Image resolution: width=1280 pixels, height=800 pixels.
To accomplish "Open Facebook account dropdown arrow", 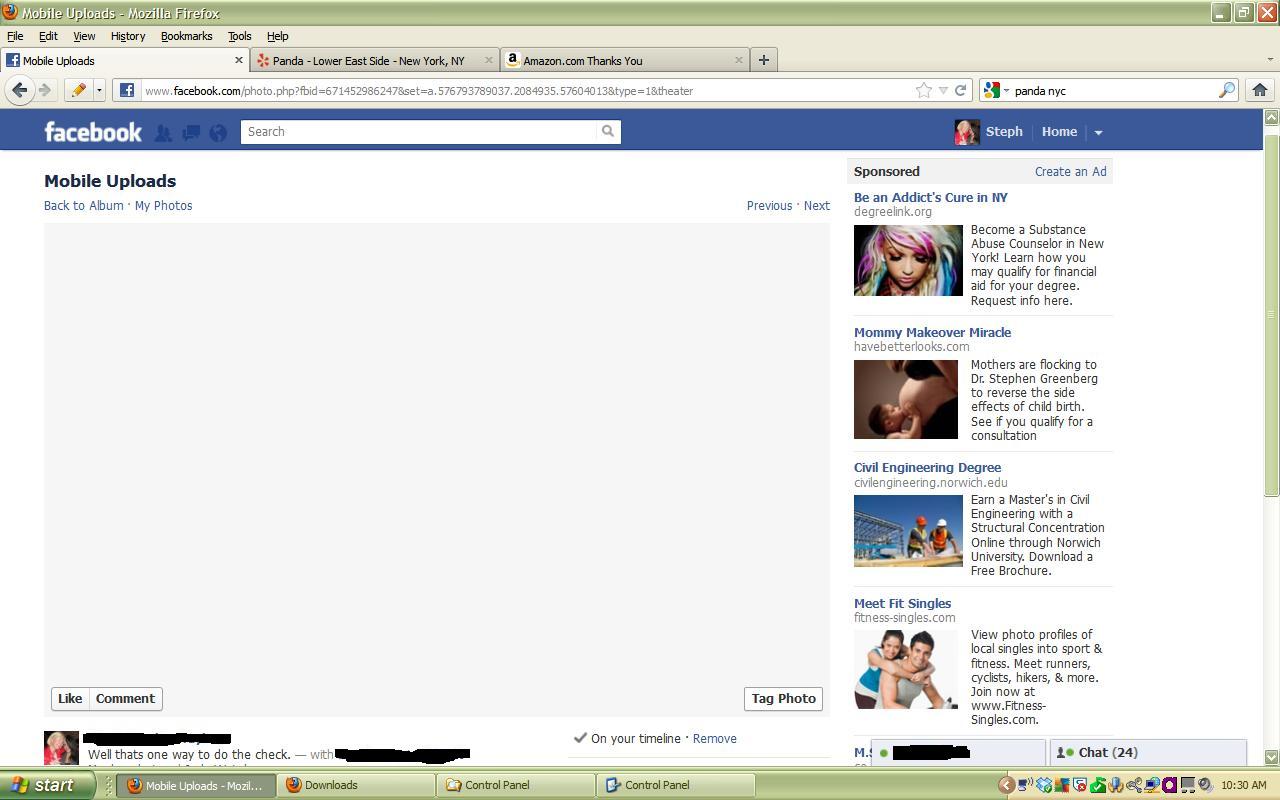I will point(1098,132).
